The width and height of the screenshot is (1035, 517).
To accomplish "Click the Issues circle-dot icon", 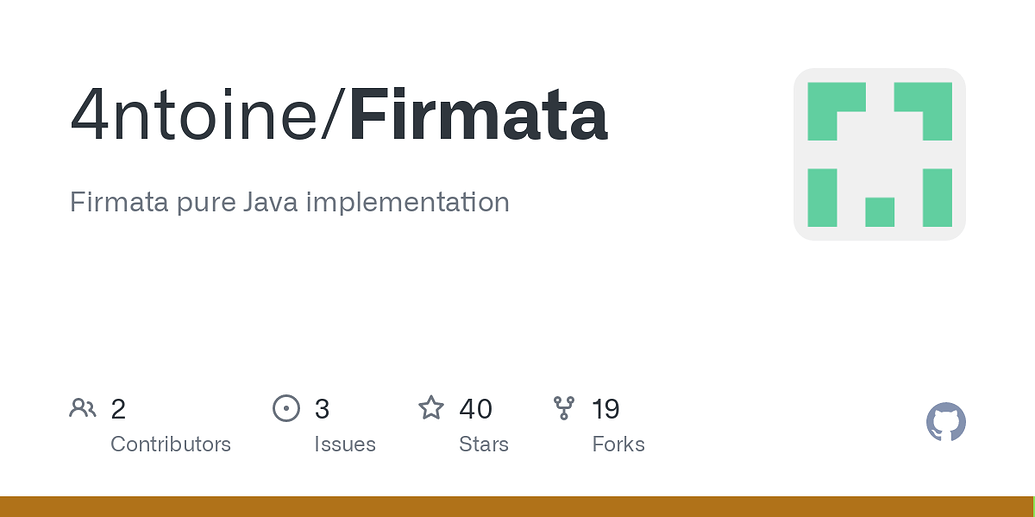I will click(x=286, y=408).
